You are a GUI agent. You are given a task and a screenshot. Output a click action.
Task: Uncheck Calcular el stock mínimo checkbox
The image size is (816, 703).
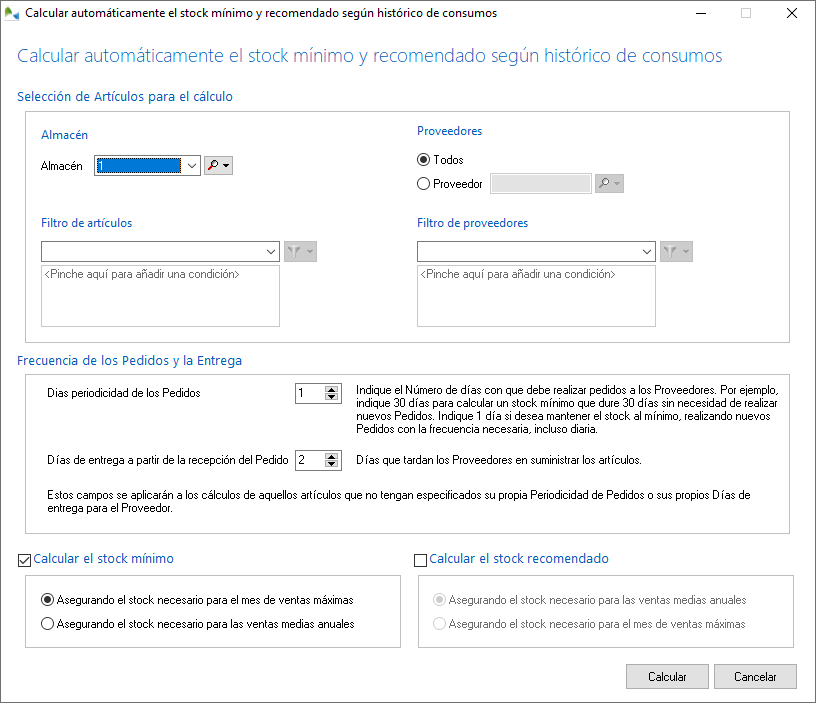pos(25,560)
